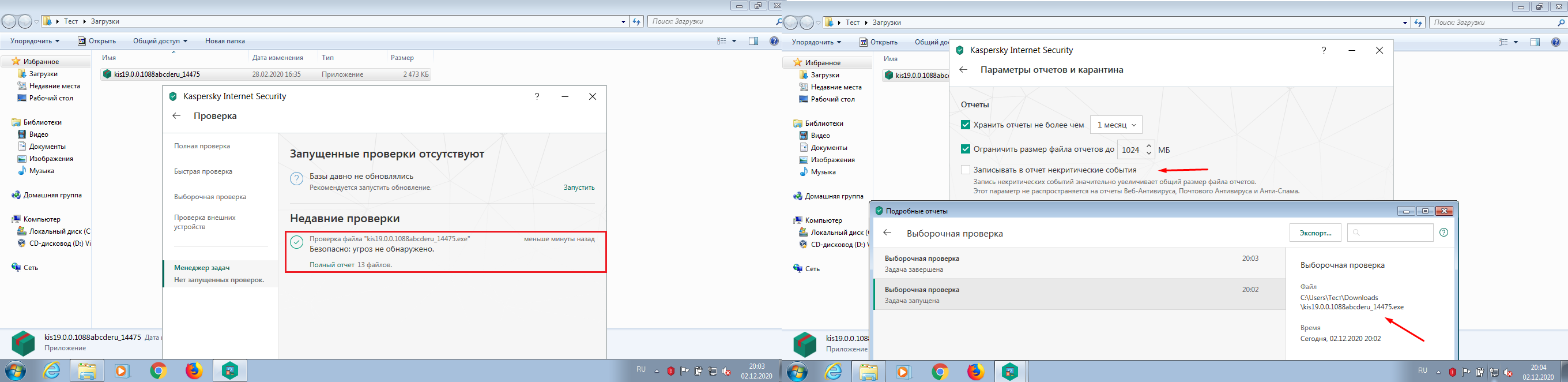The width and height of the screenshot is (1568, 382).
Task: Click the back arrow next to Параметры отчетов и карантина
Action: pyautogui.click(x=963, y=70)
